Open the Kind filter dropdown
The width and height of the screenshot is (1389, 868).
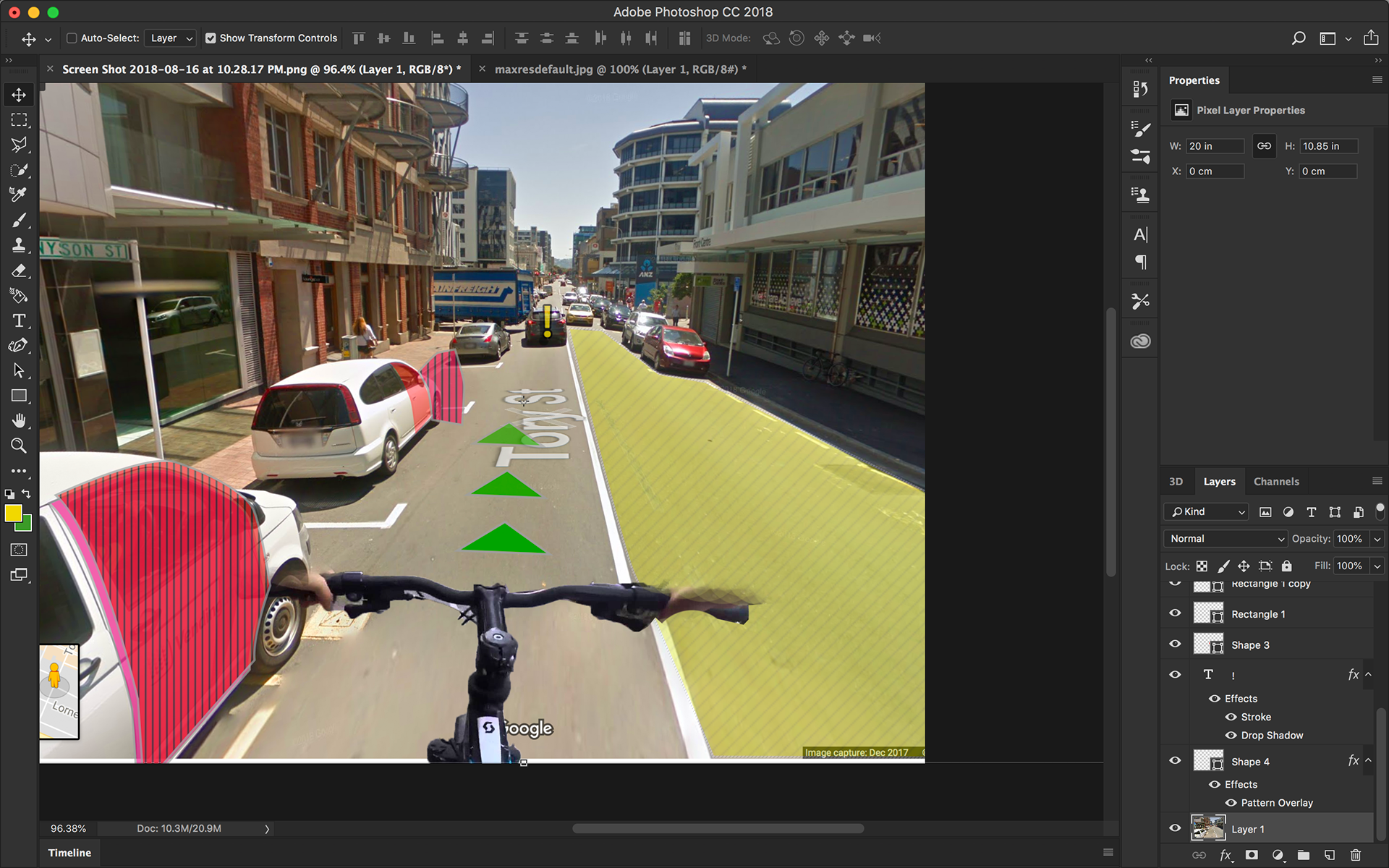[1206, 512]
